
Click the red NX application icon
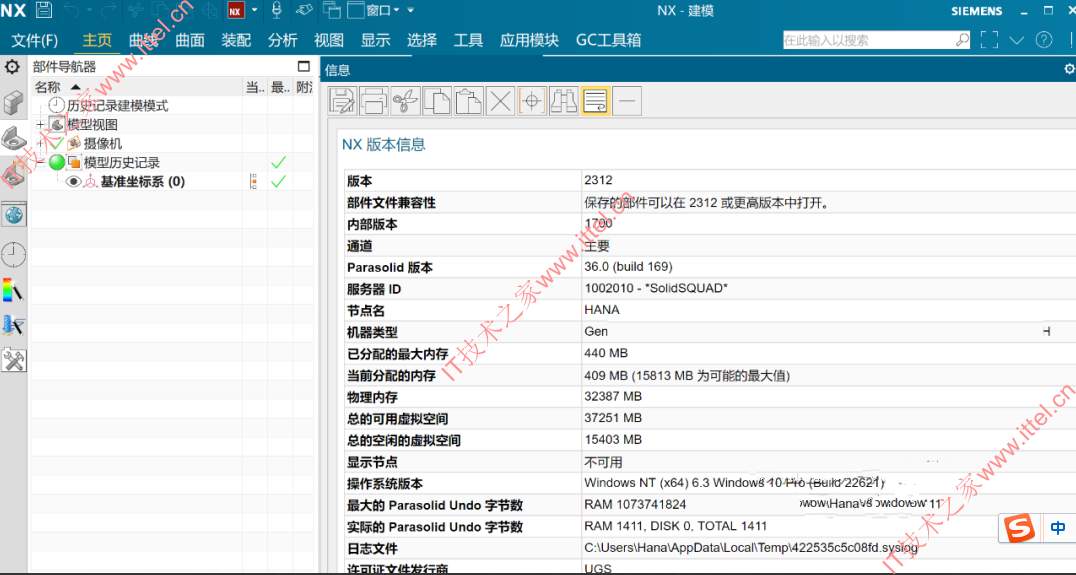235,10
